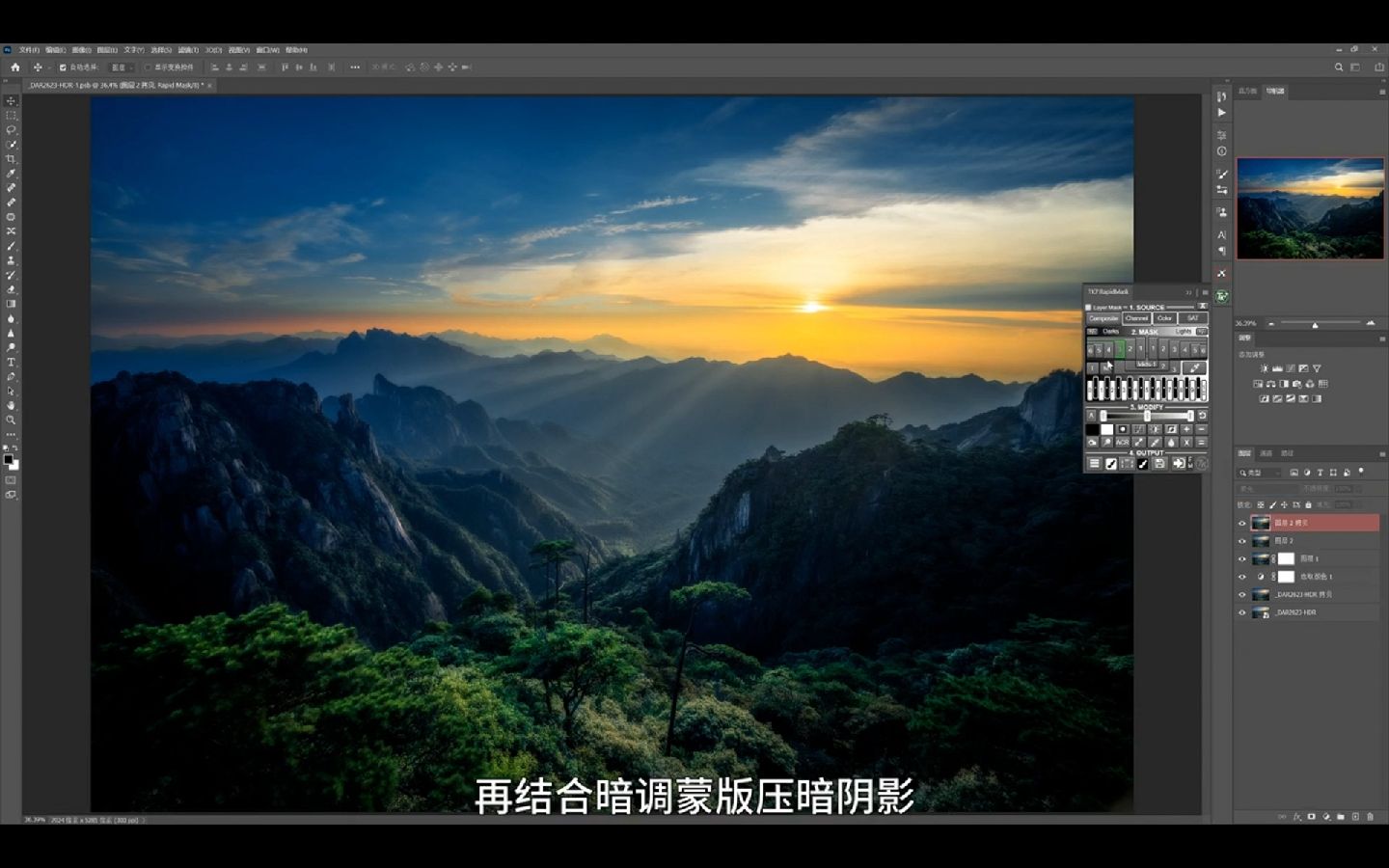Click the adjustment layer filter icon in Layers panel
Viewport: 1389px width, 868px height.
pos(1308,473)
